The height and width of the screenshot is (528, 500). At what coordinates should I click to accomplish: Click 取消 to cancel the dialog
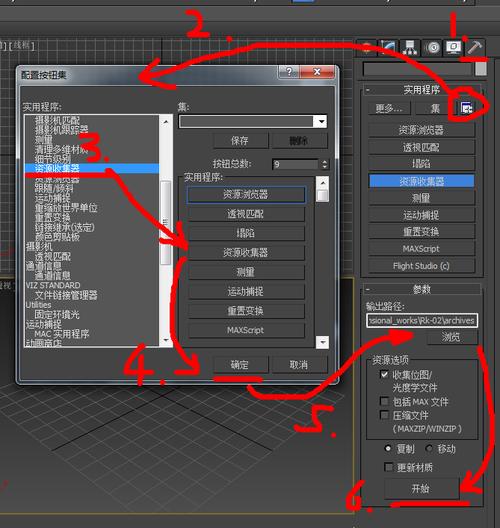click(x=299, y=365)
